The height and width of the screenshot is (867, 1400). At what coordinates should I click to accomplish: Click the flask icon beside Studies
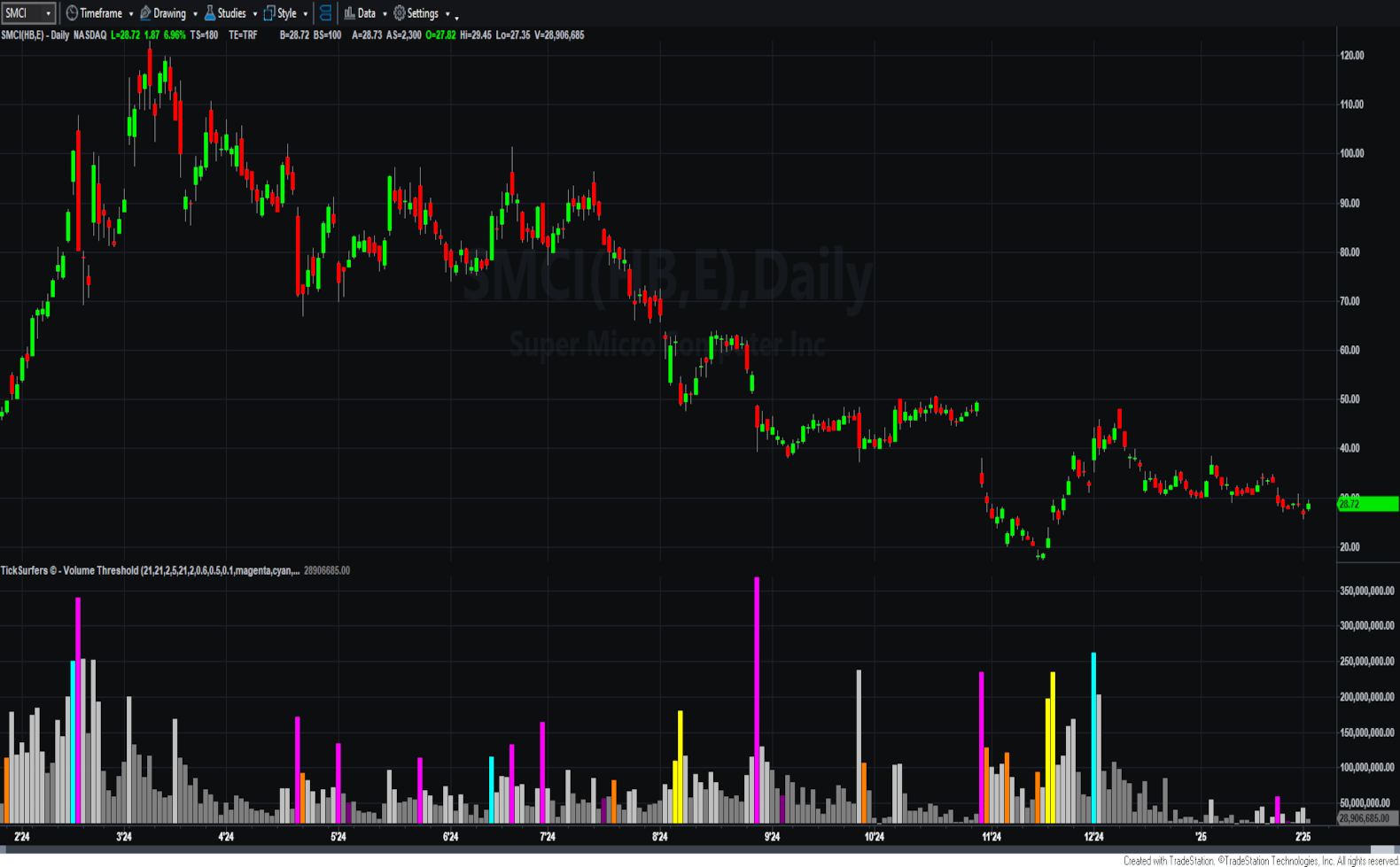[210, 13]
